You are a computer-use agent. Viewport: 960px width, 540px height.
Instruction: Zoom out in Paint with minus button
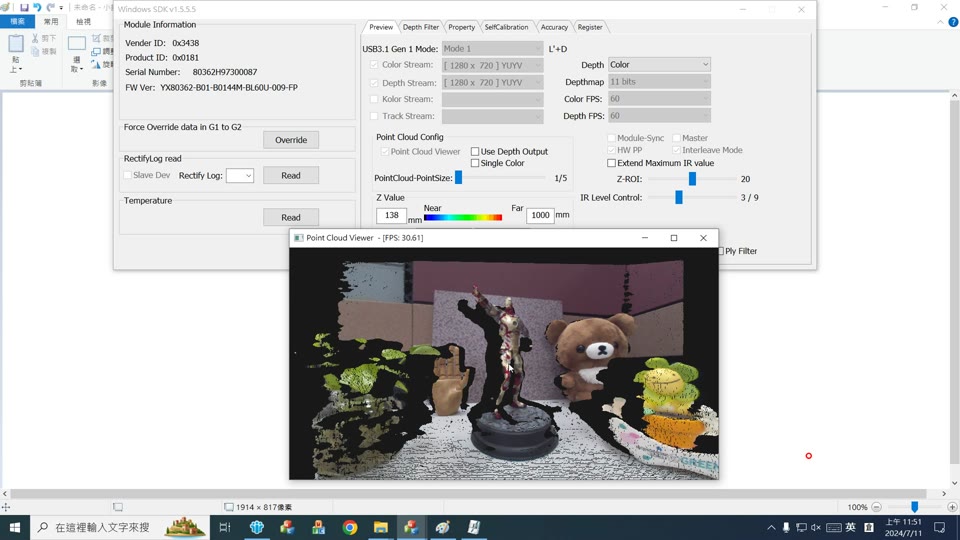876,507
